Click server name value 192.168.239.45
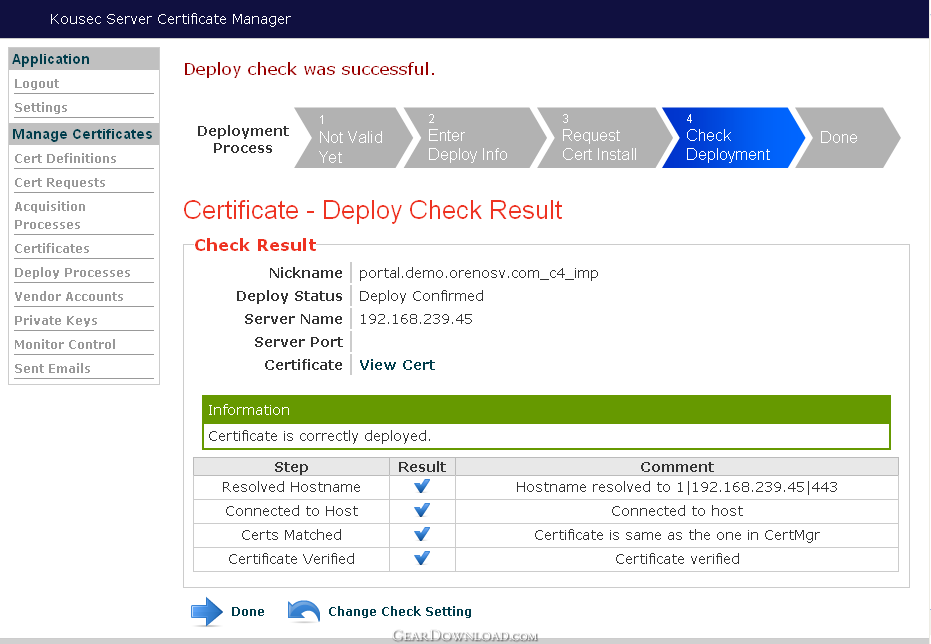This screenshot has height=644, width=931. (416, 319)
